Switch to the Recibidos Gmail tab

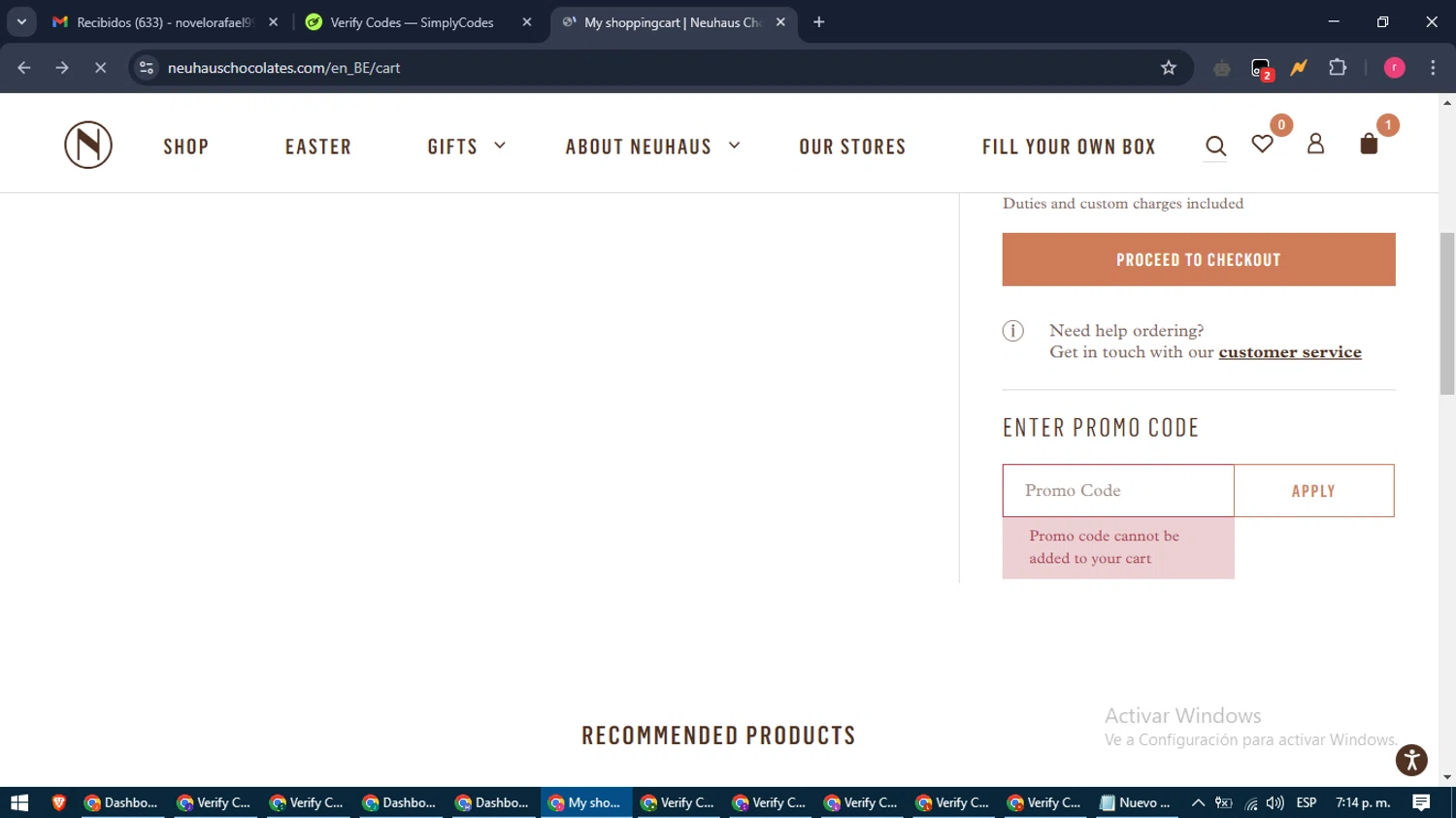pyautogui.click(x=165, y=22)
